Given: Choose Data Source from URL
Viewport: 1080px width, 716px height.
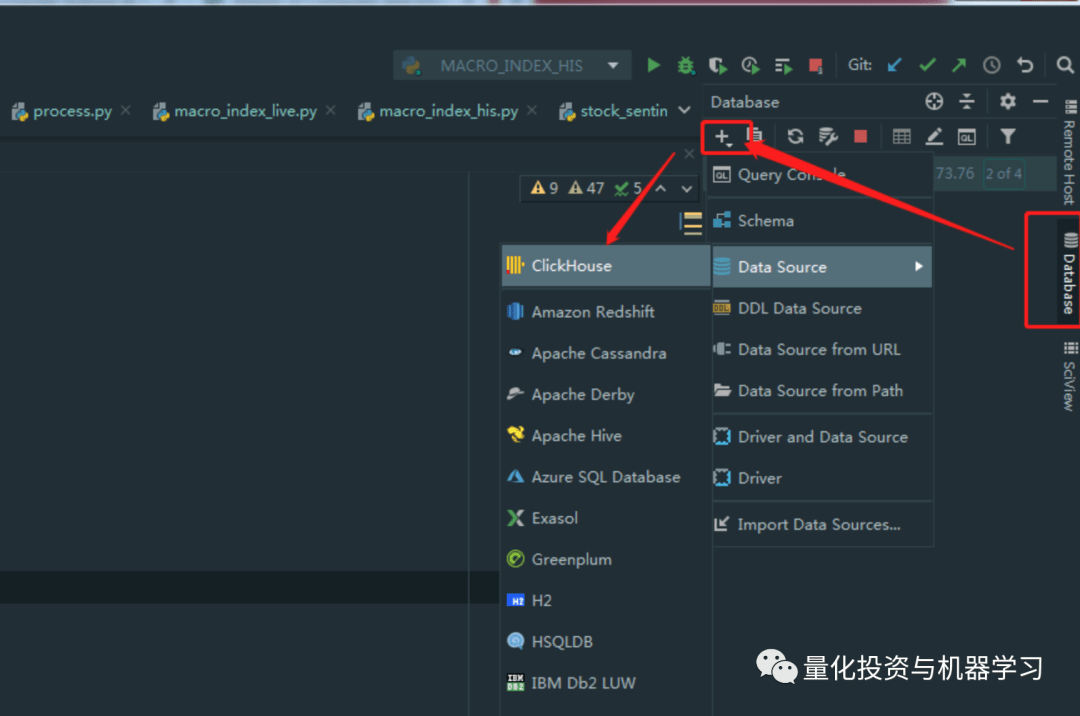Looking at the screenshot, I should tap(821, 350).
